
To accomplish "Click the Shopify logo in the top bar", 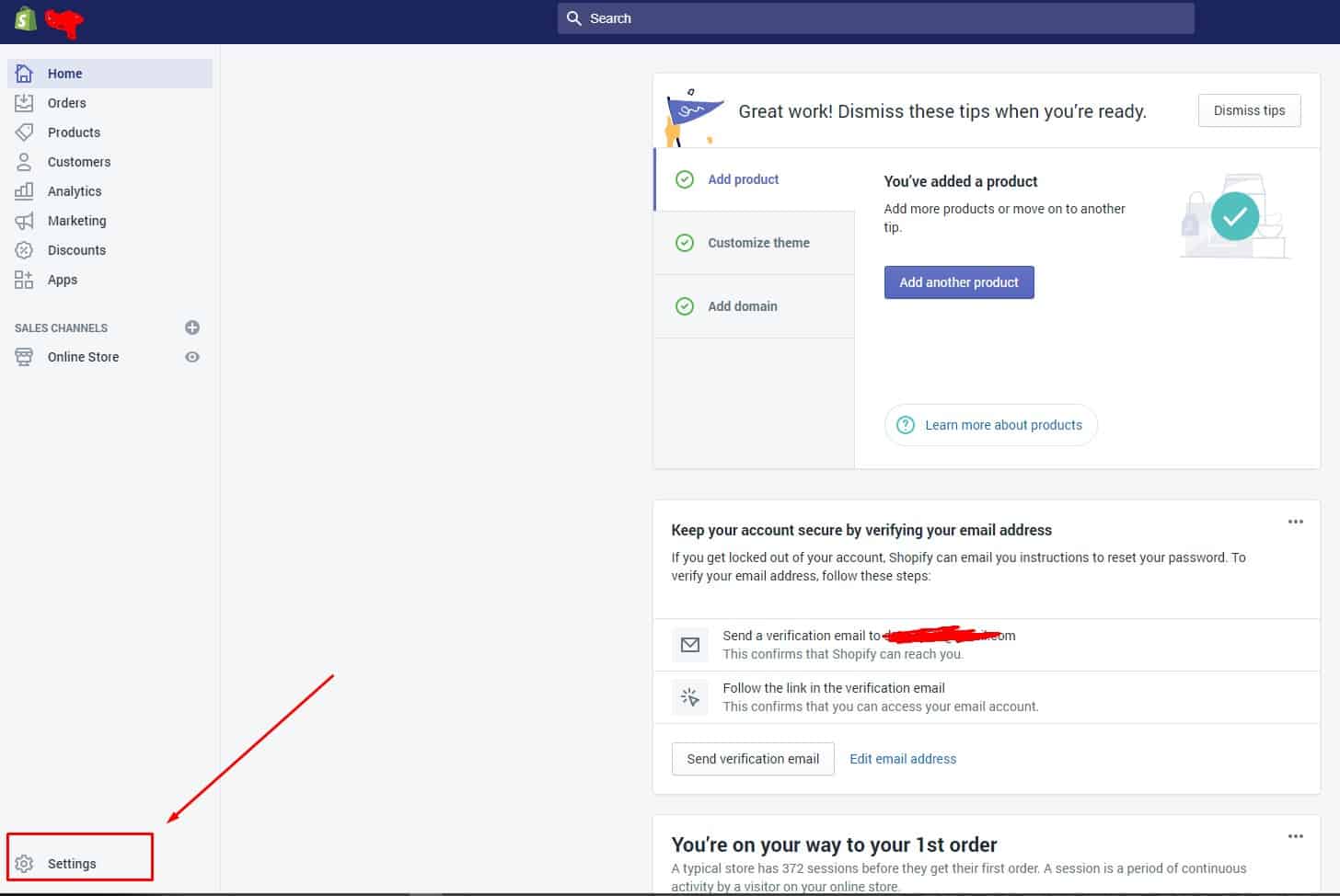I will pos(25,17).
